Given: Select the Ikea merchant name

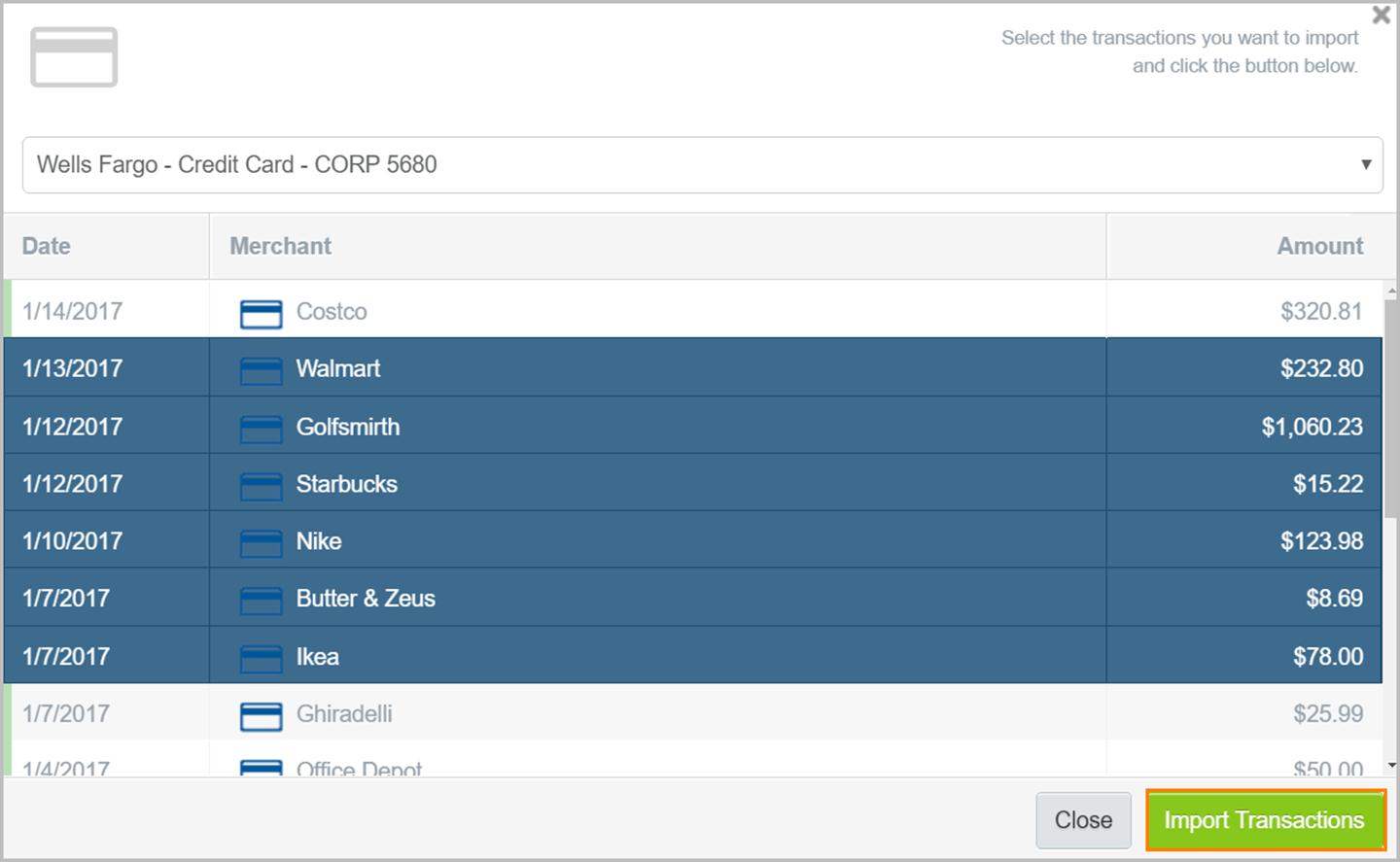Looking at the screenshot, I should 318,657.
